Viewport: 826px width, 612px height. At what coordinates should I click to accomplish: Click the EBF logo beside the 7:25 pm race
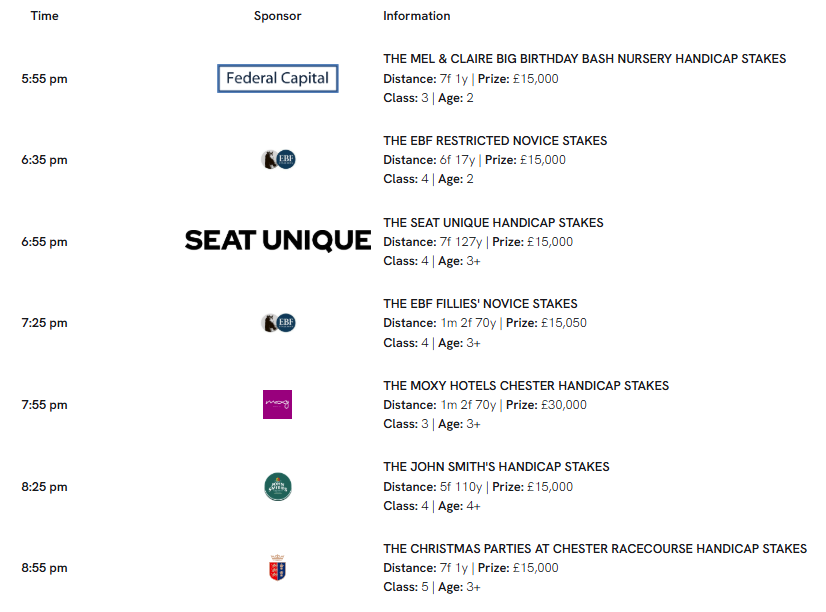278,323
